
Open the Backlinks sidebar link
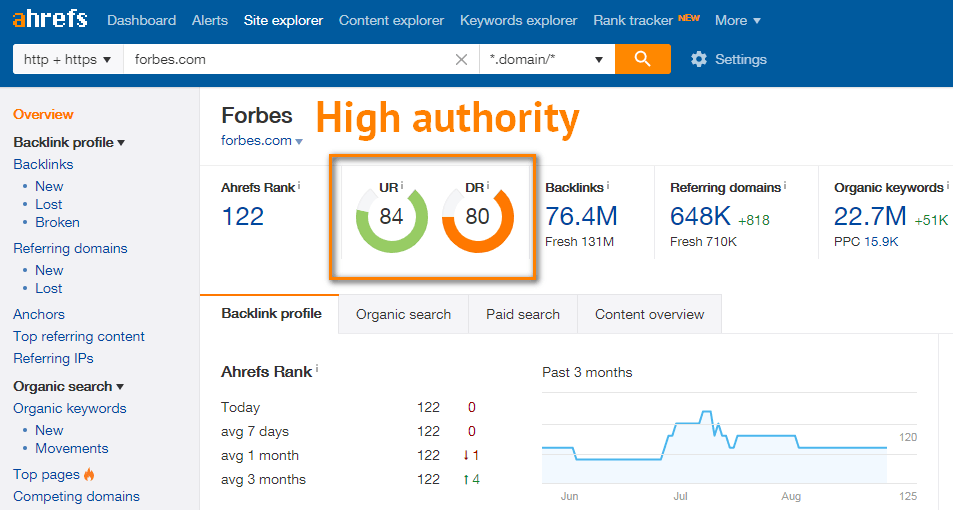click(x=43, y=164)
